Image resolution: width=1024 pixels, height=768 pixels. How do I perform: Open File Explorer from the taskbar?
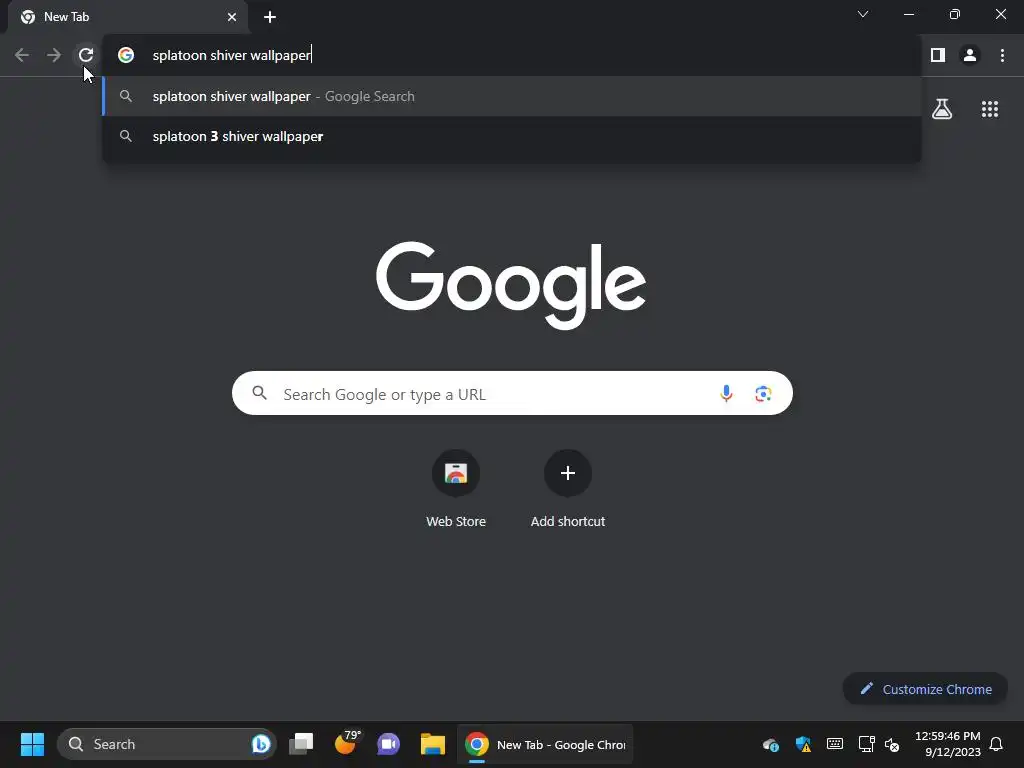432,744
